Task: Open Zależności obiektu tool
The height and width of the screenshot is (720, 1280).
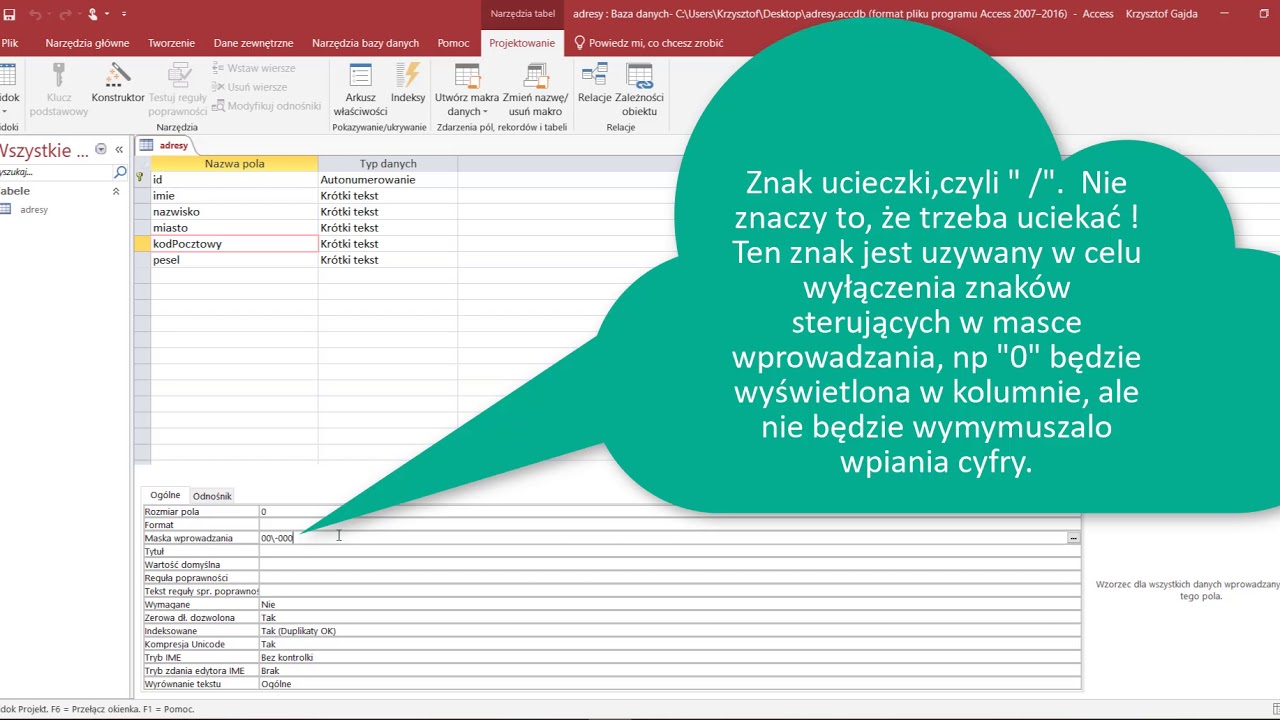Action: coord(639,90)
